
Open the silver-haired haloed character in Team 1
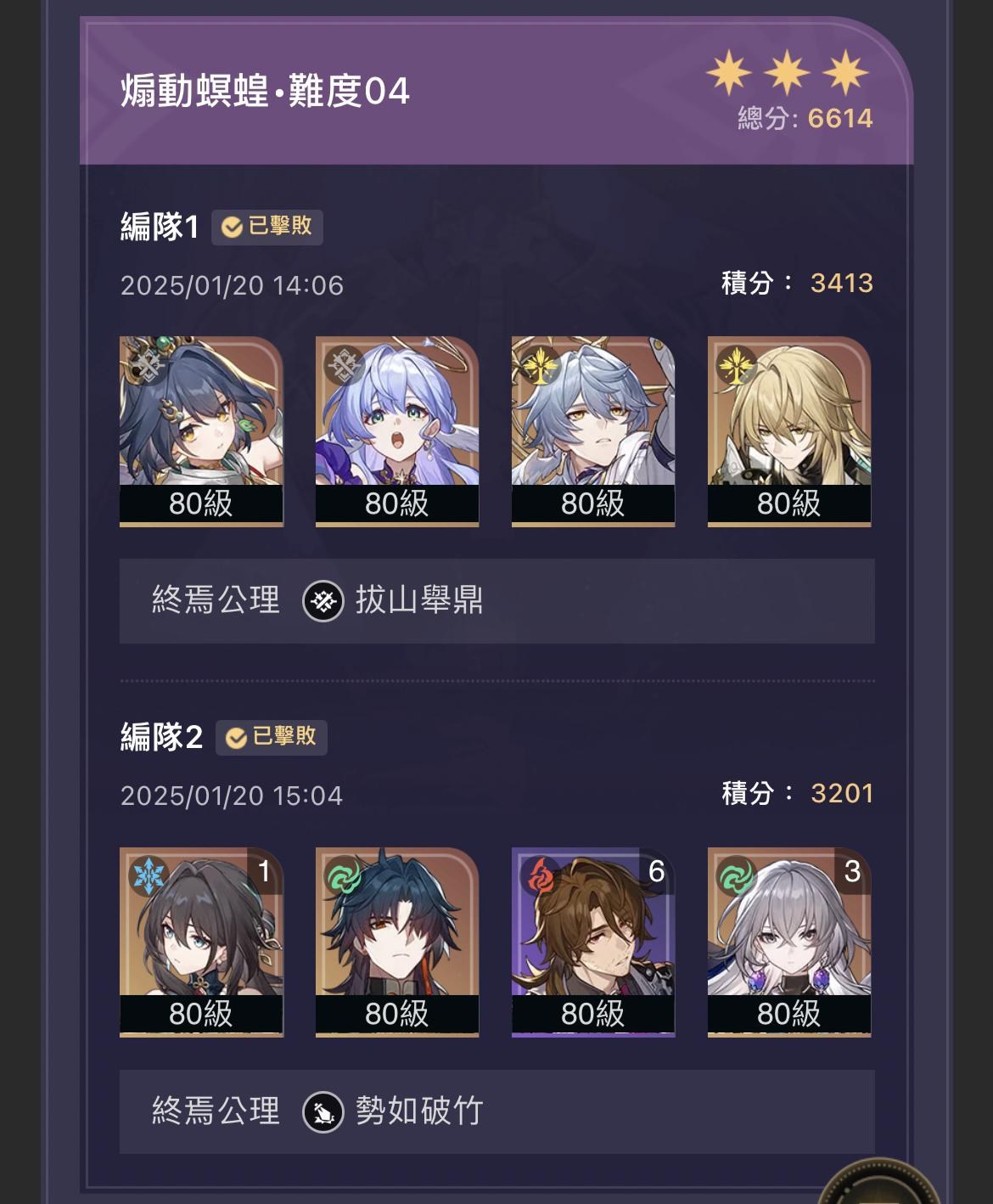[x=593, y=431]
